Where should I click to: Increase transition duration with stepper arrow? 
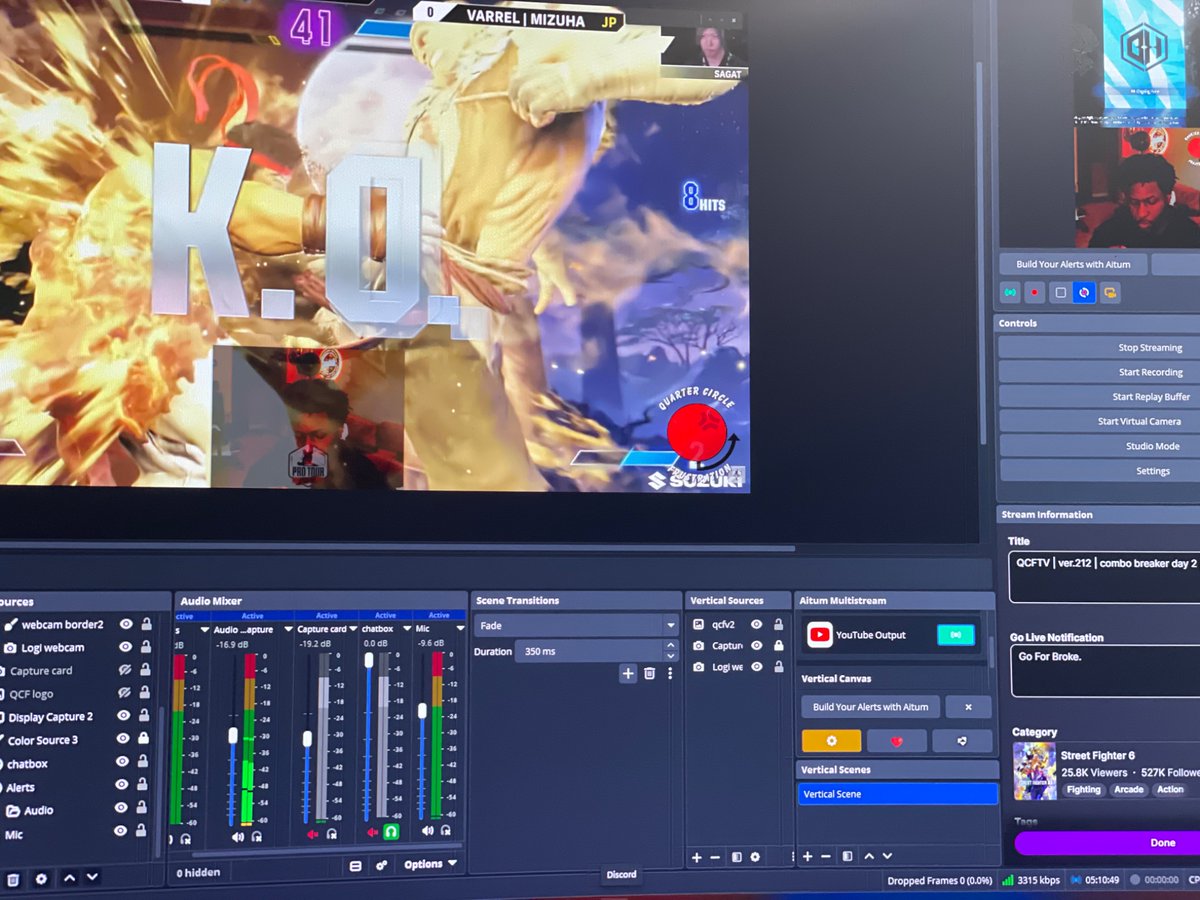(671, 645)
